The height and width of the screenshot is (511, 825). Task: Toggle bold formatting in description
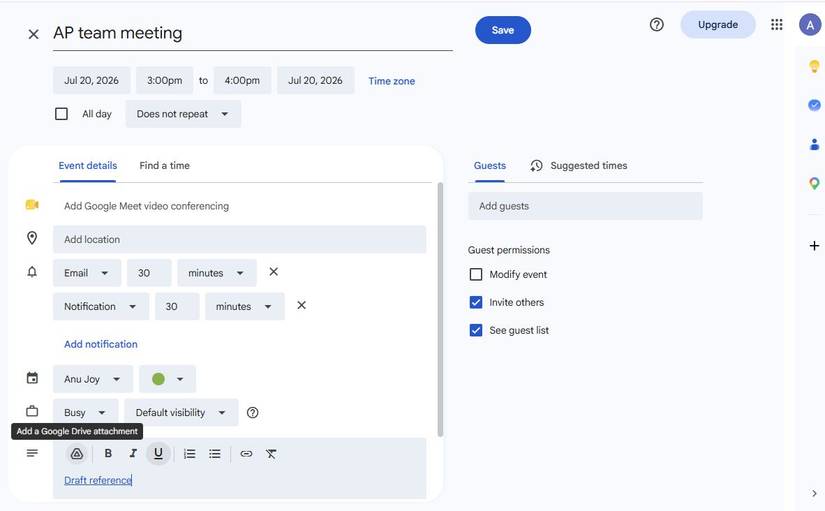point(108,453)
